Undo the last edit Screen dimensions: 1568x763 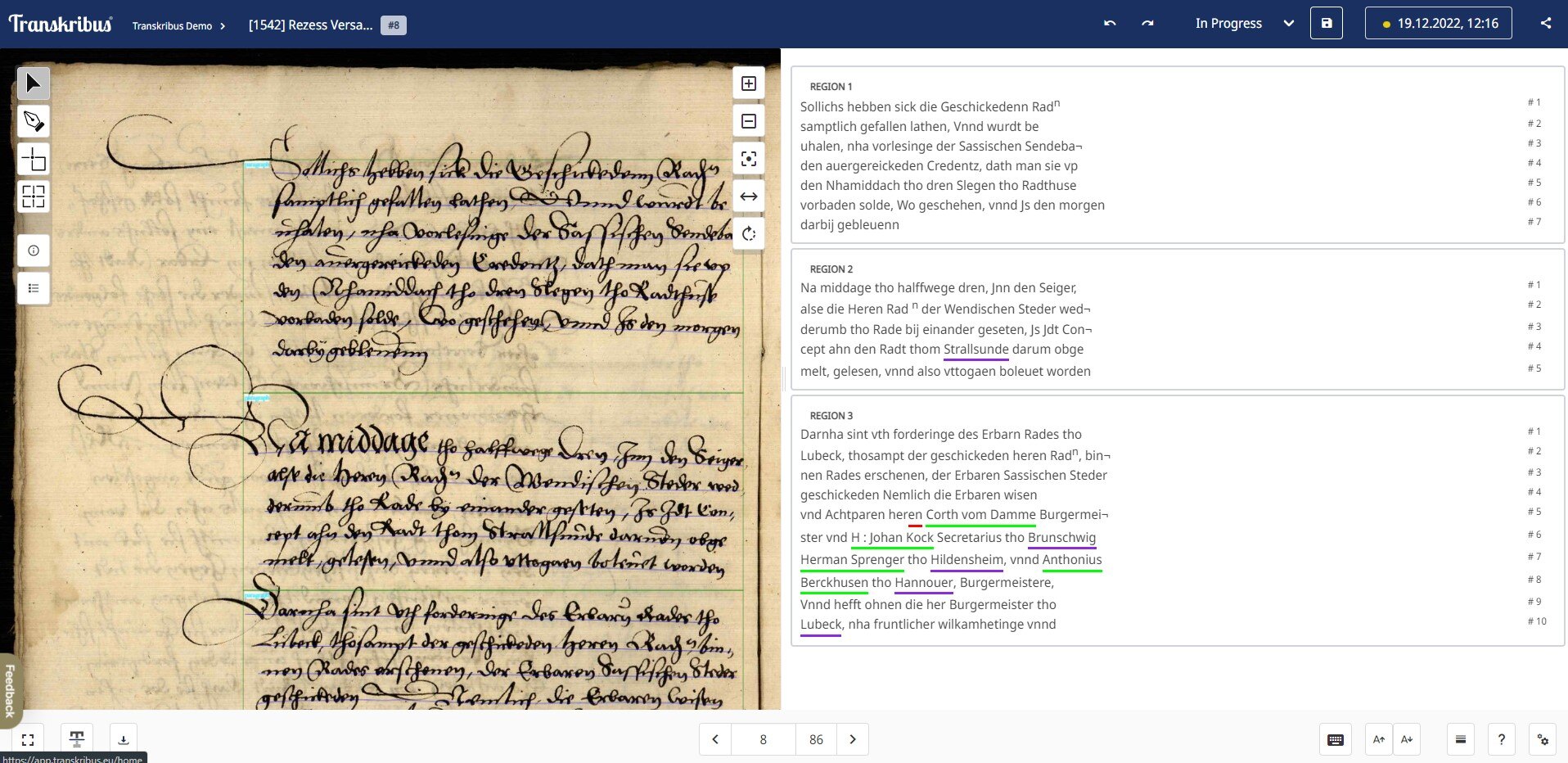pyautogui.click(x=1109, y=23)
